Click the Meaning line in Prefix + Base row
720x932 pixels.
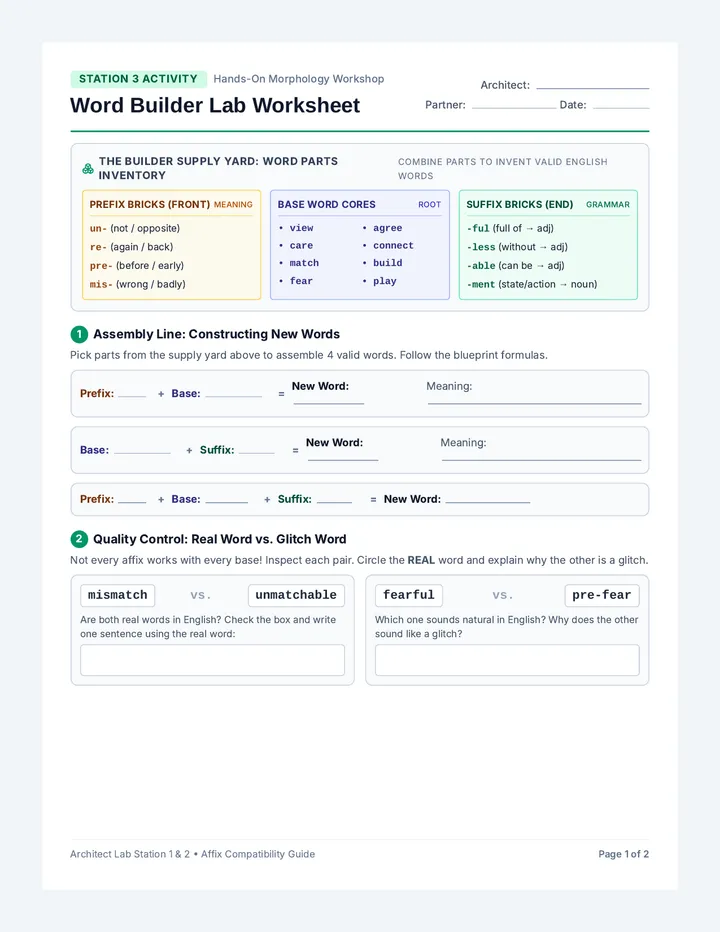pyautogui.click(x=535, y=403)
